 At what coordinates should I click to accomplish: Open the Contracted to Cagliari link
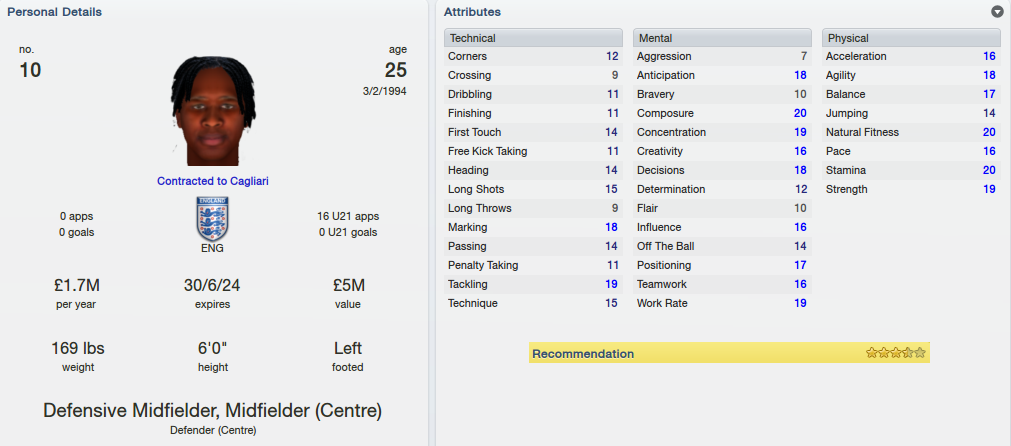[x=213, y=182]
